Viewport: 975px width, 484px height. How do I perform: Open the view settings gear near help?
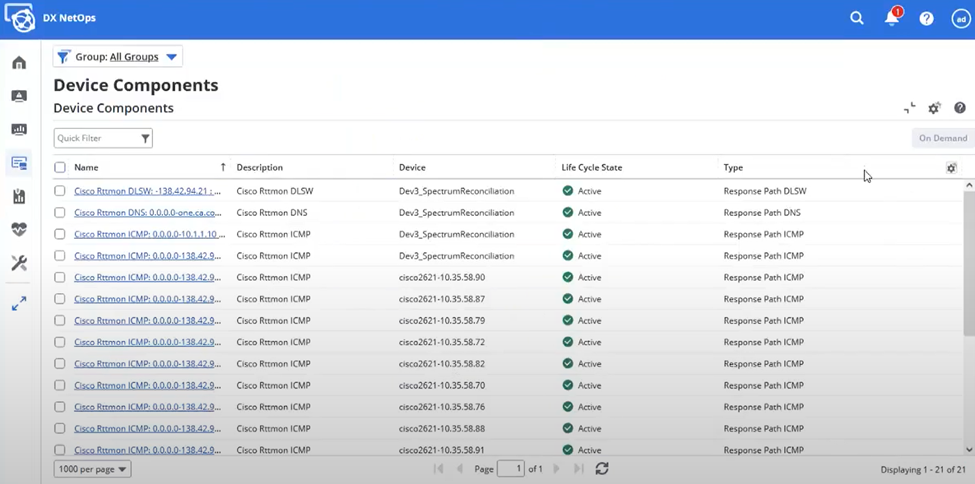pyautogui.click(x=934, y=108)
